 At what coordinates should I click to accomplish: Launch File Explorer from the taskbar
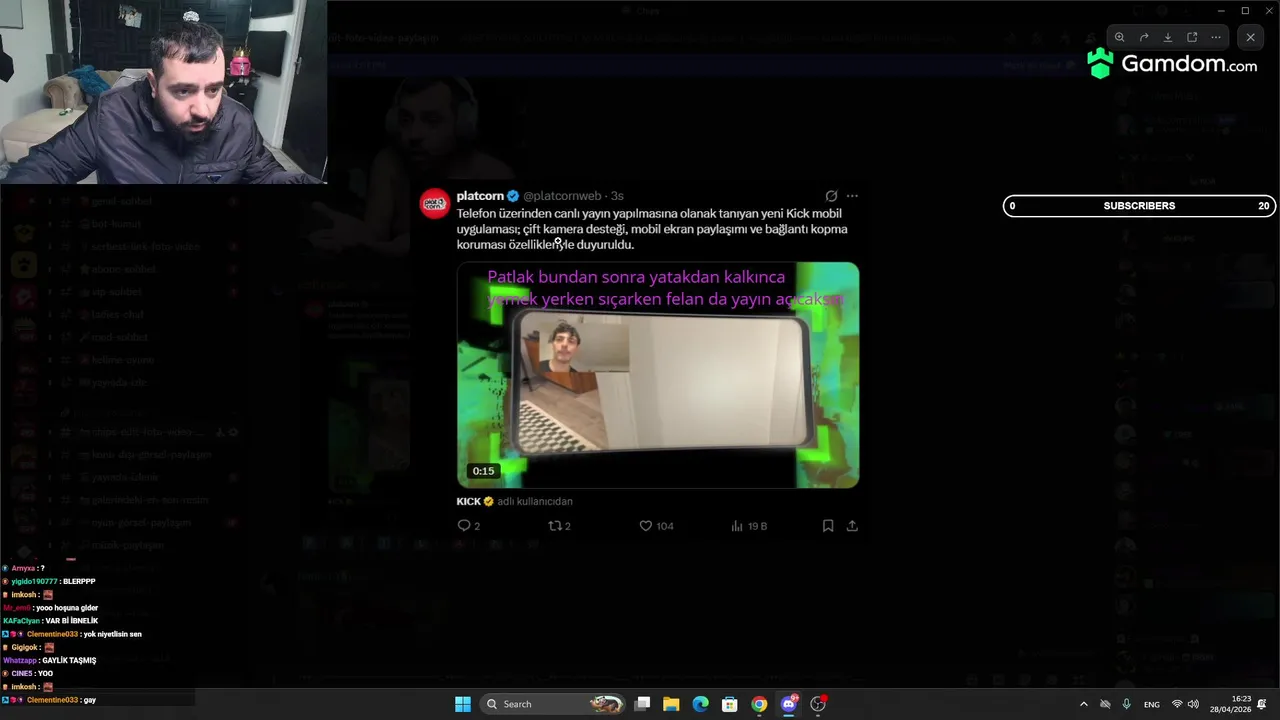[x=671, y=704]
